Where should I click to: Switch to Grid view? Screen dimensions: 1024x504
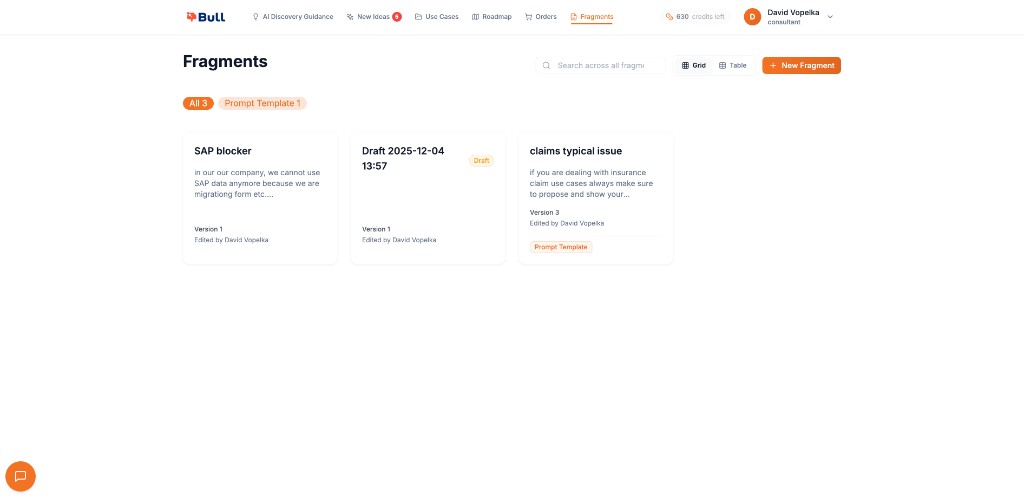[693, 66]
